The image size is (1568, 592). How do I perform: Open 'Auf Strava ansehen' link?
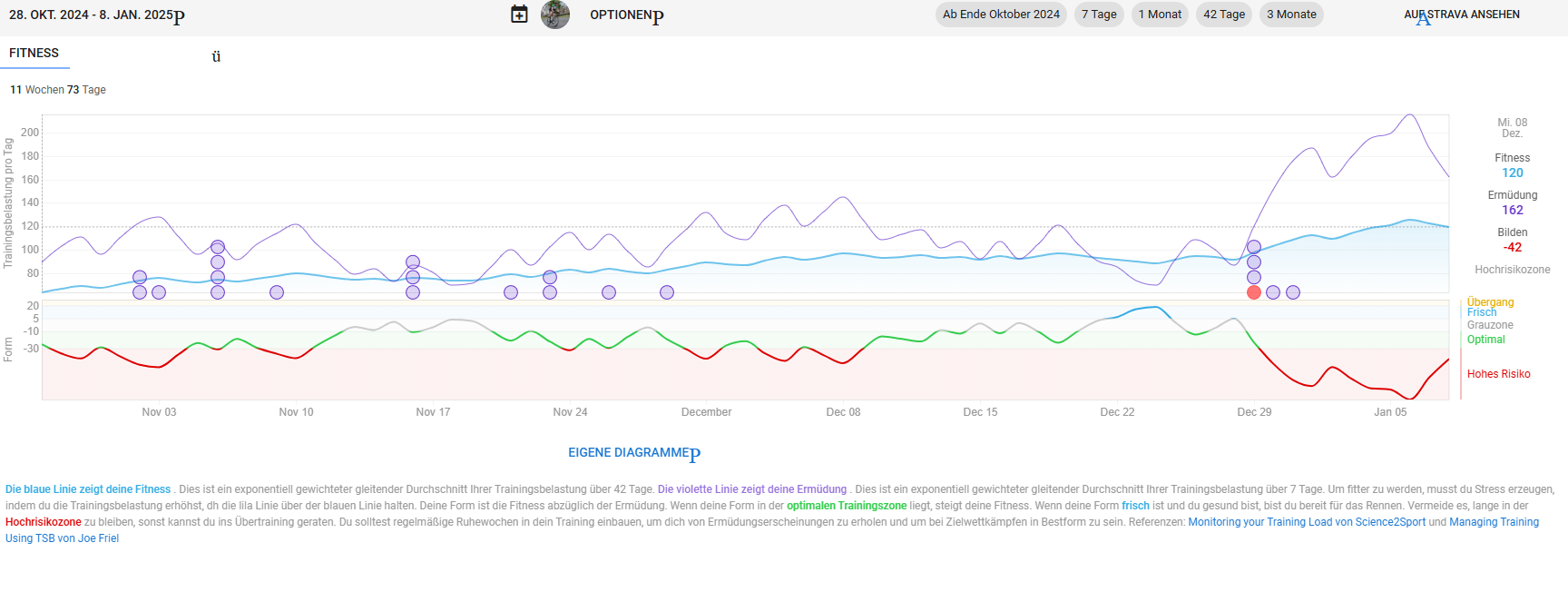(1462, 15)
